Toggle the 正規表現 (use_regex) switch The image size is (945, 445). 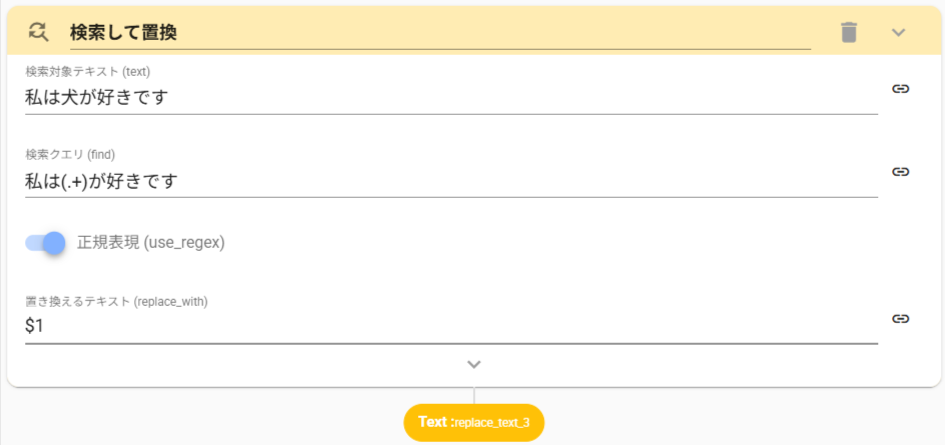[45, 243]
